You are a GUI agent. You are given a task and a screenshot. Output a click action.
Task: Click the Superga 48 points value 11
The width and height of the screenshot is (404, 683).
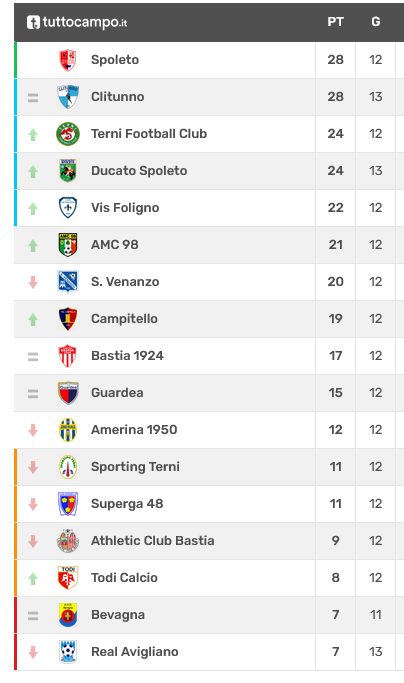point(336,504)
